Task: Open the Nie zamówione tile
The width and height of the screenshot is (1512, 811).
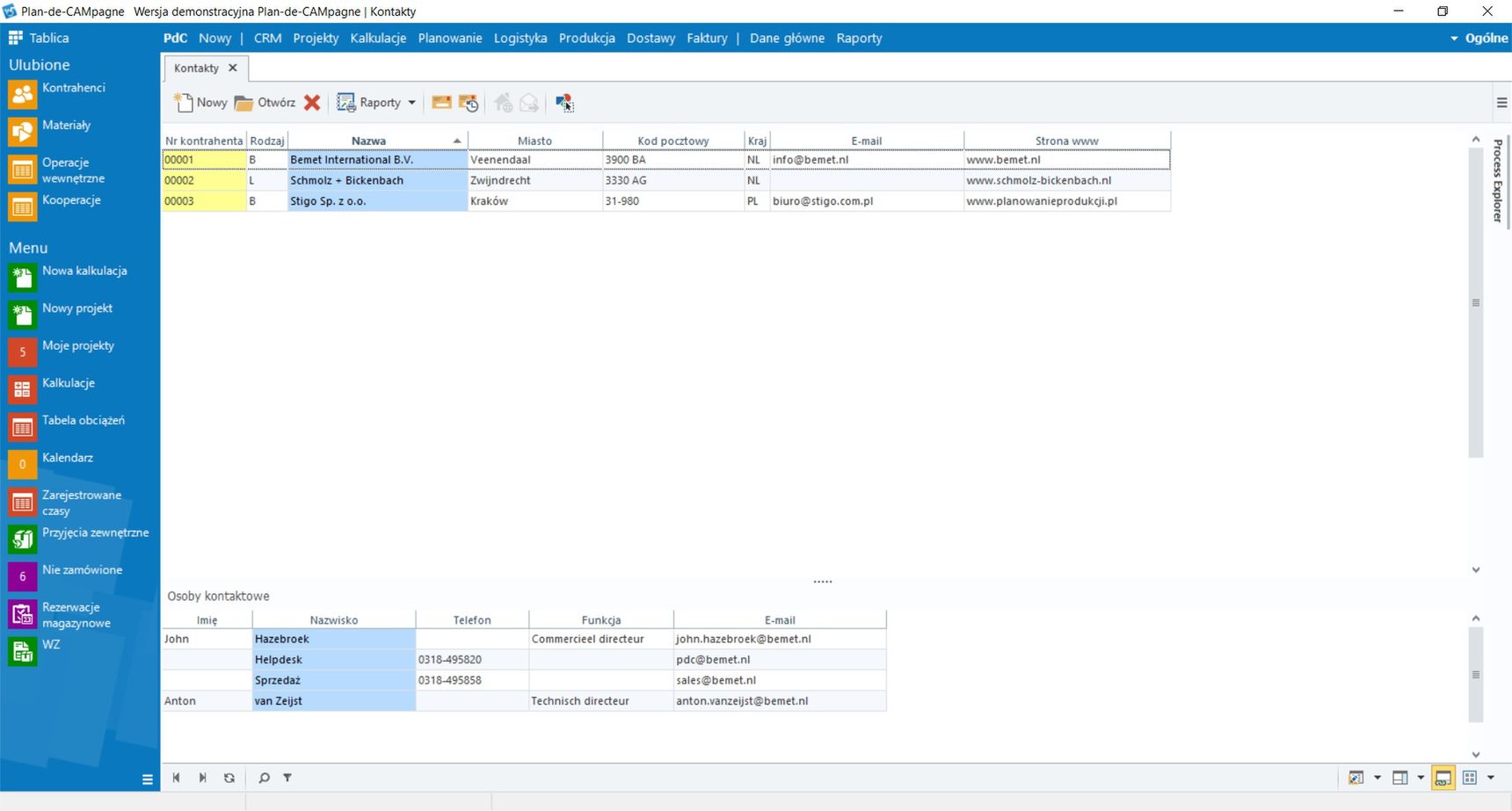Action: pos(65,576)
